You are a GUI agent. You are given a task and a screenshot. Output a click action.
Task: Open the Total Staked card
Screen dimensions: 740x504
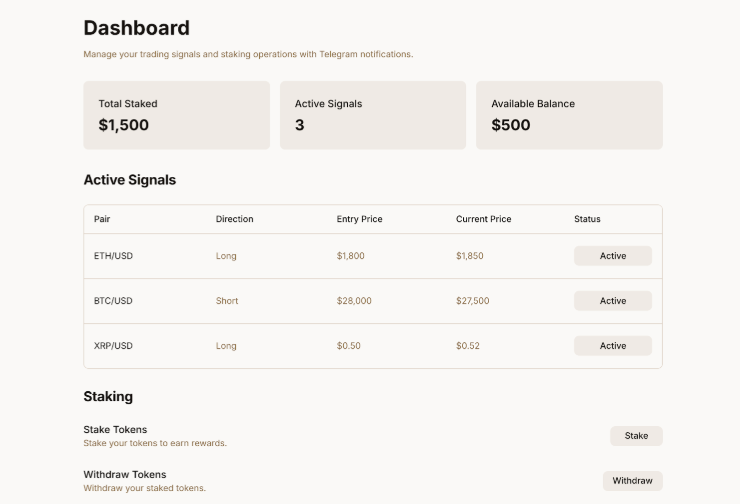[176, 115]
